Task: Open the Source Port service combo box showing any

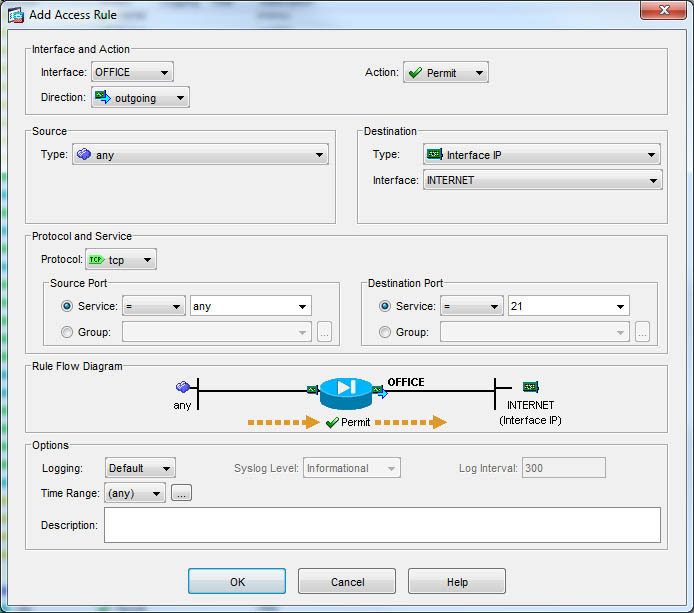Action: 251,306
